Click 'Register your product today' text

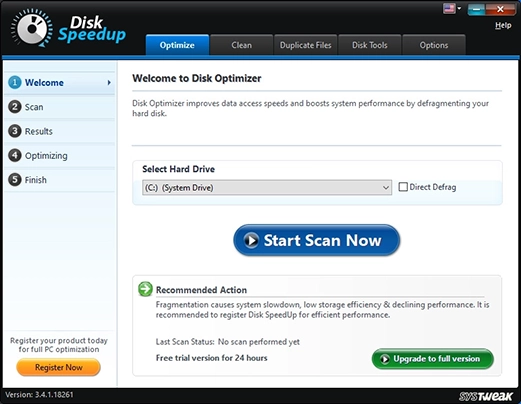pos(59,340)
